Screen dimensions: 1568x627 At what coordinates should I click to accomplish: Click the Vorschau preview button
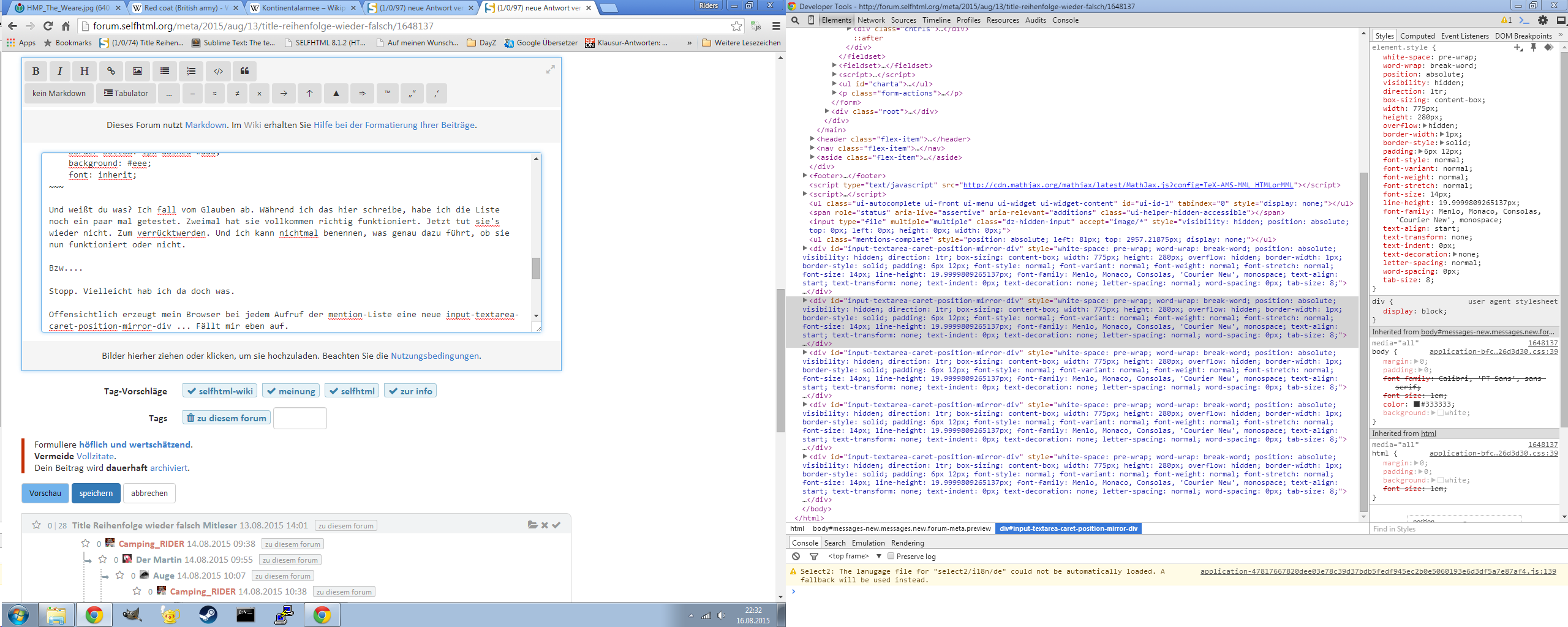point(45,493)
